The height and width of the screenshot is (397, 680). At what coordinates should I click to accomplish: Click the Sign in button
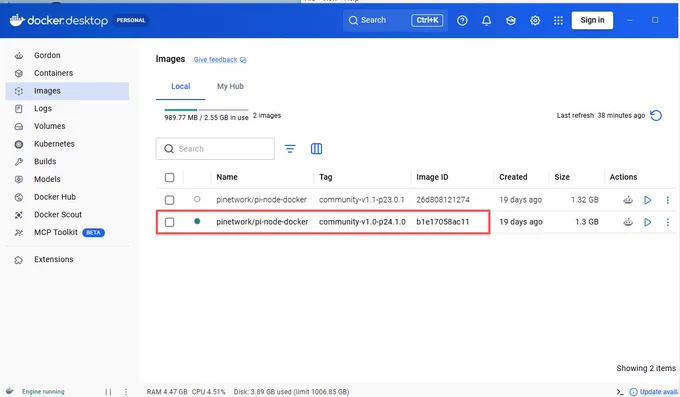(592, 20)
